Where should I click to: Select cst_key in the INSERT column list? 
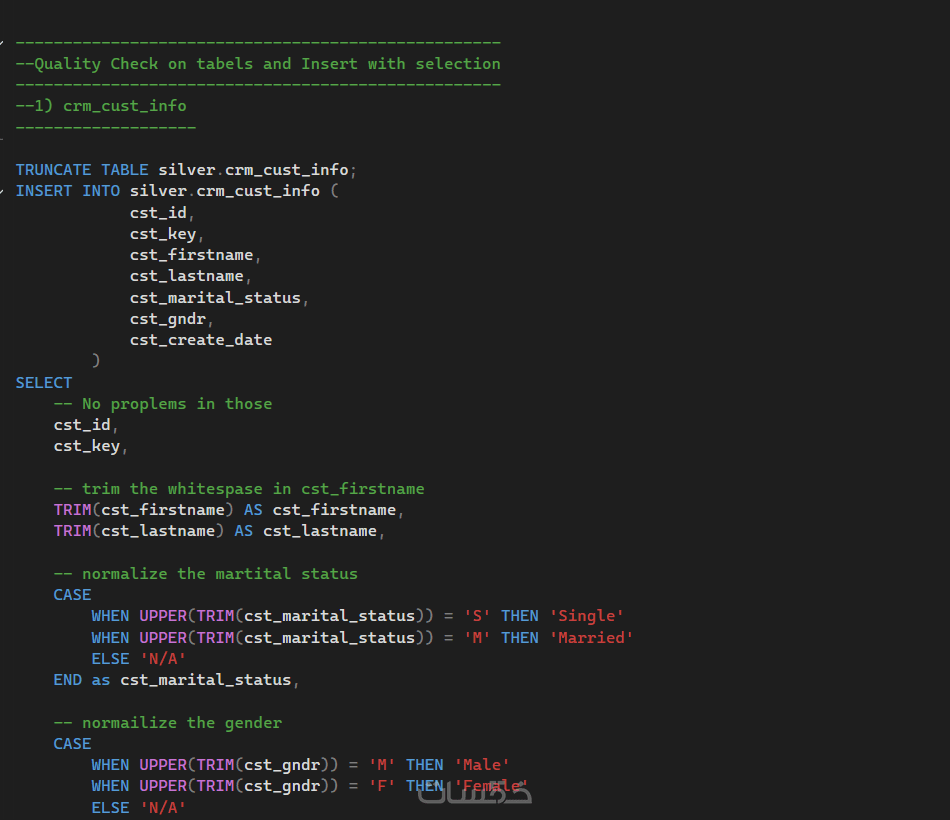(163, 234)
